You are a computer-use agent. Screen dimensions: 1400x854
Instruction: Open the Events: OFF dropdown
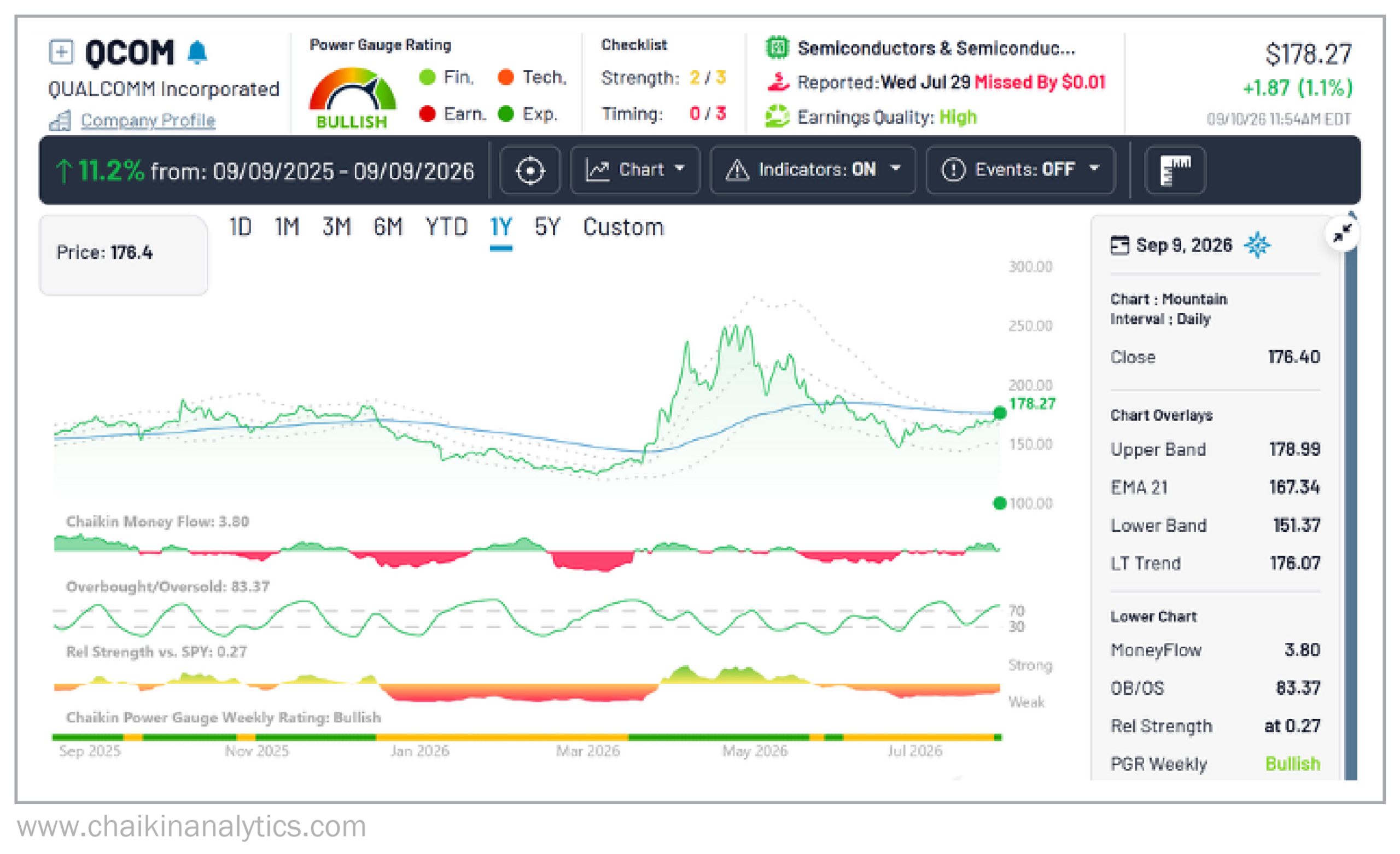pyautogui.click(x=1020, y=170)
